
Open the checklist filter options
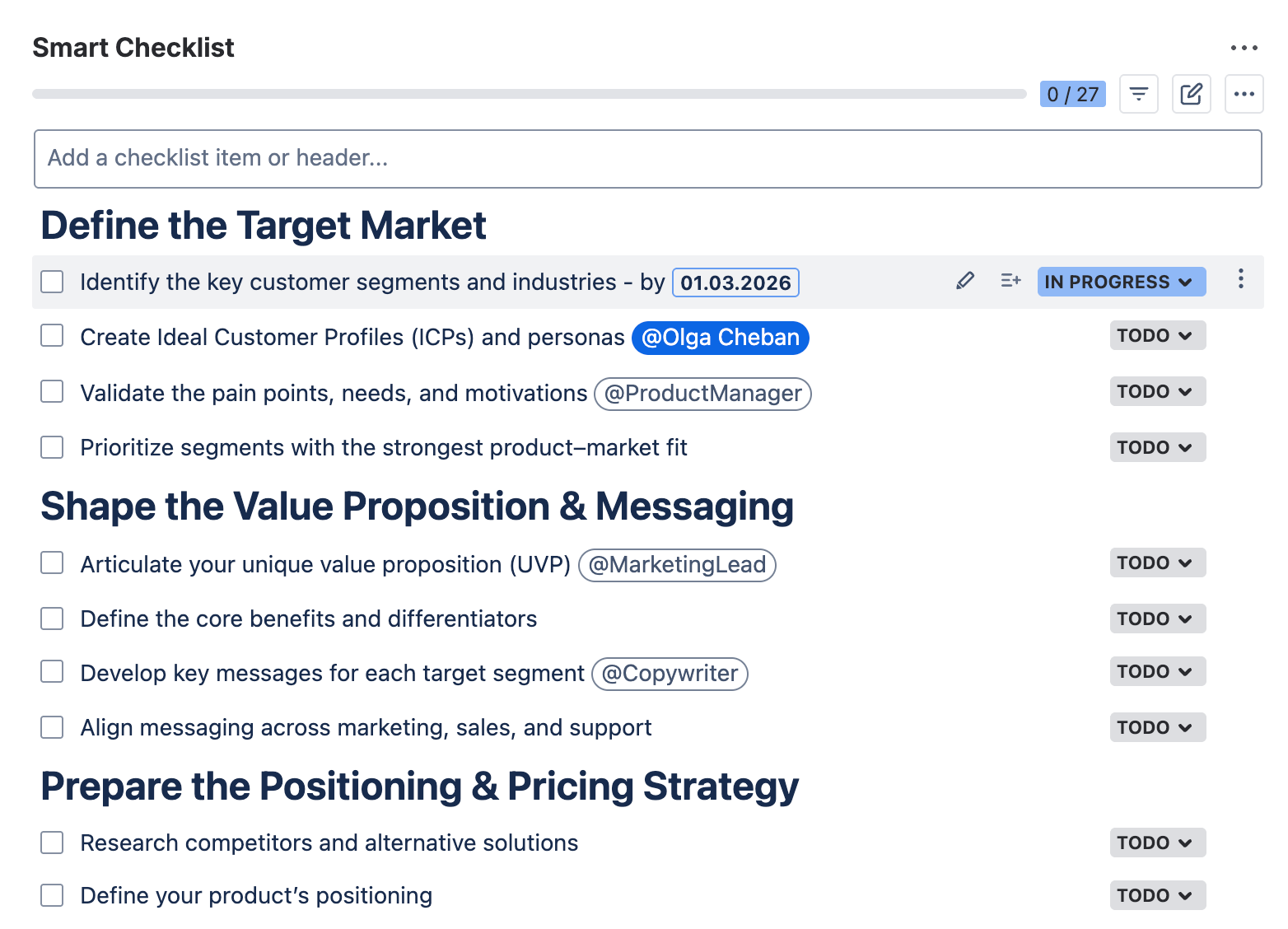(1138, 94)
